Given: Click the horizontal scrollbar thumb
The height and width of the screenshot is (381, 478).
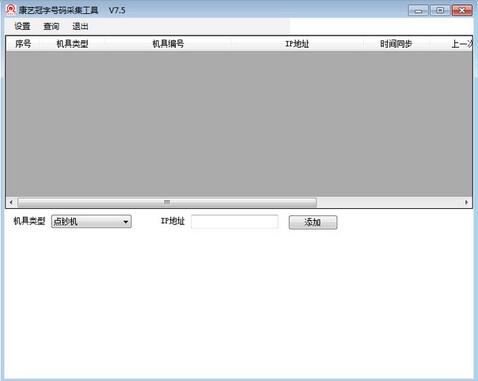Looking at the screenshot, I should pyautogui.click(x=167, y=202).
